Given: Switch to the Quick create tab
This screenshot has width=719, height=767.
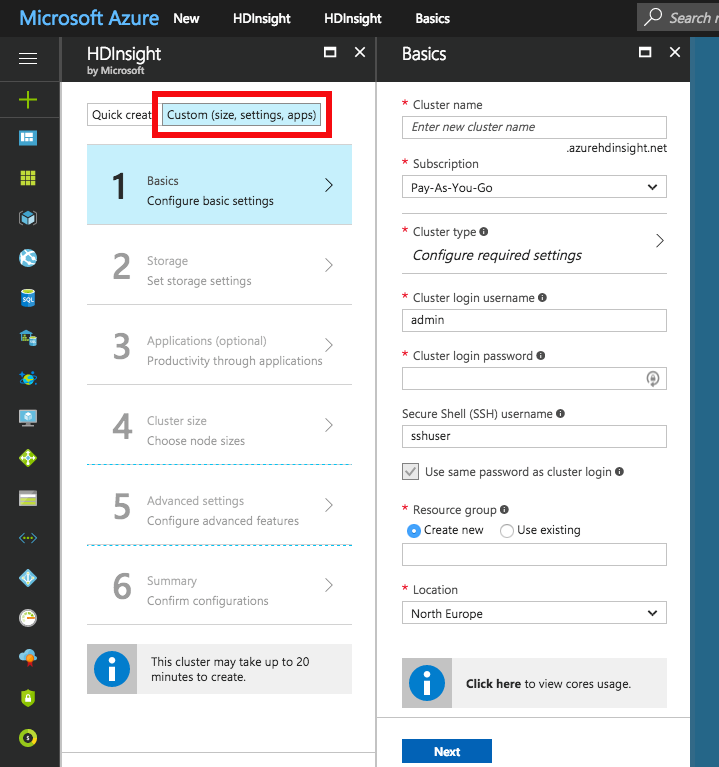Looking at the screenshot, I should pyautogui.click(x=120, y=115).
